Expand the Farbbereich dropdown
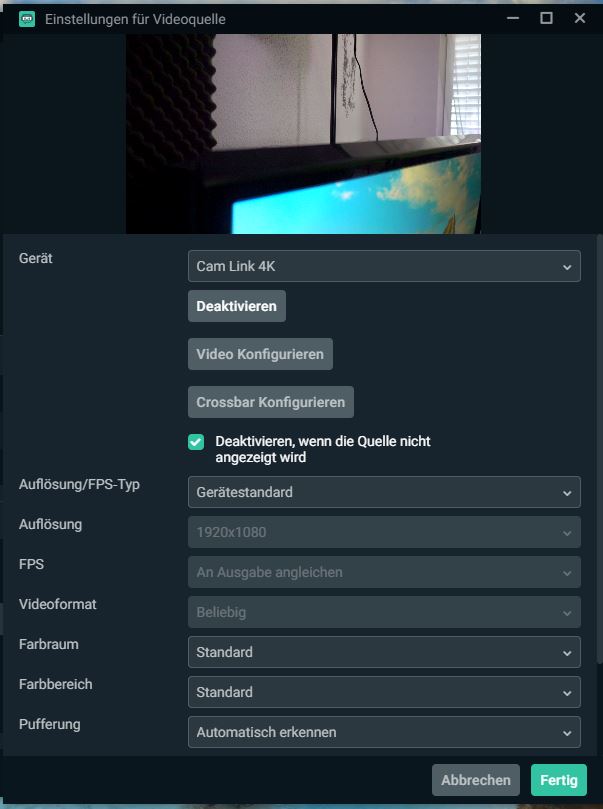 point(384,692)
